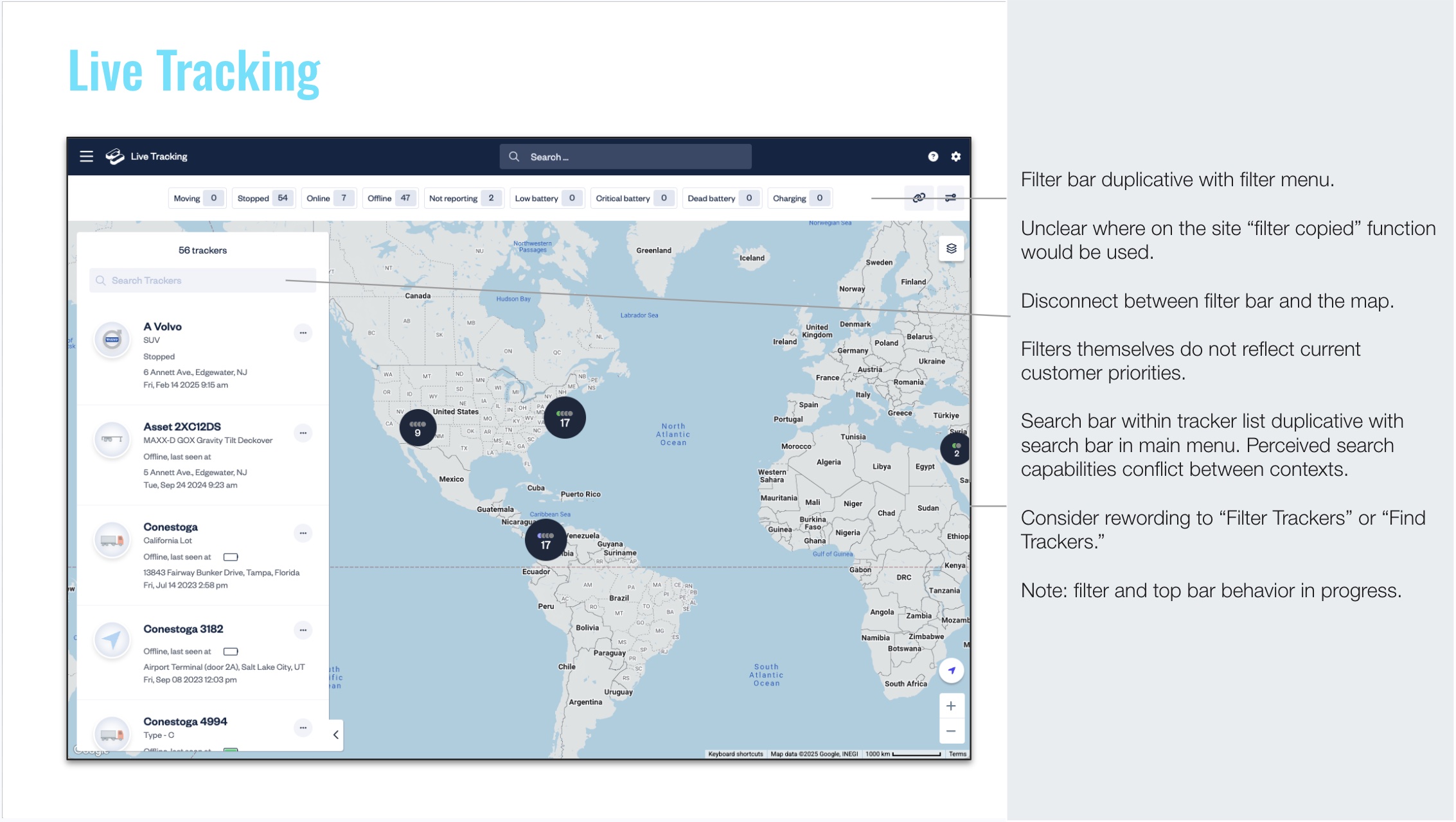The width and height of the screenshot is (1456, 822).
Task: Open the hamburger navigation menu
Action: (x=86, y=156)
